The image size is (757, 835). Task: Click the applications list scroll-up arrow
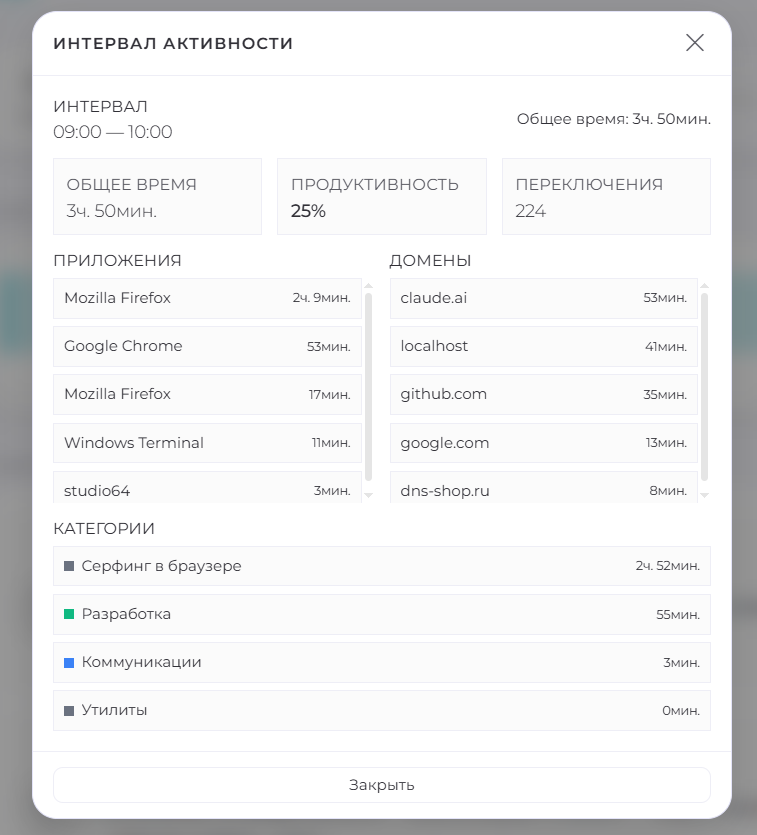[x=368, y=286]
